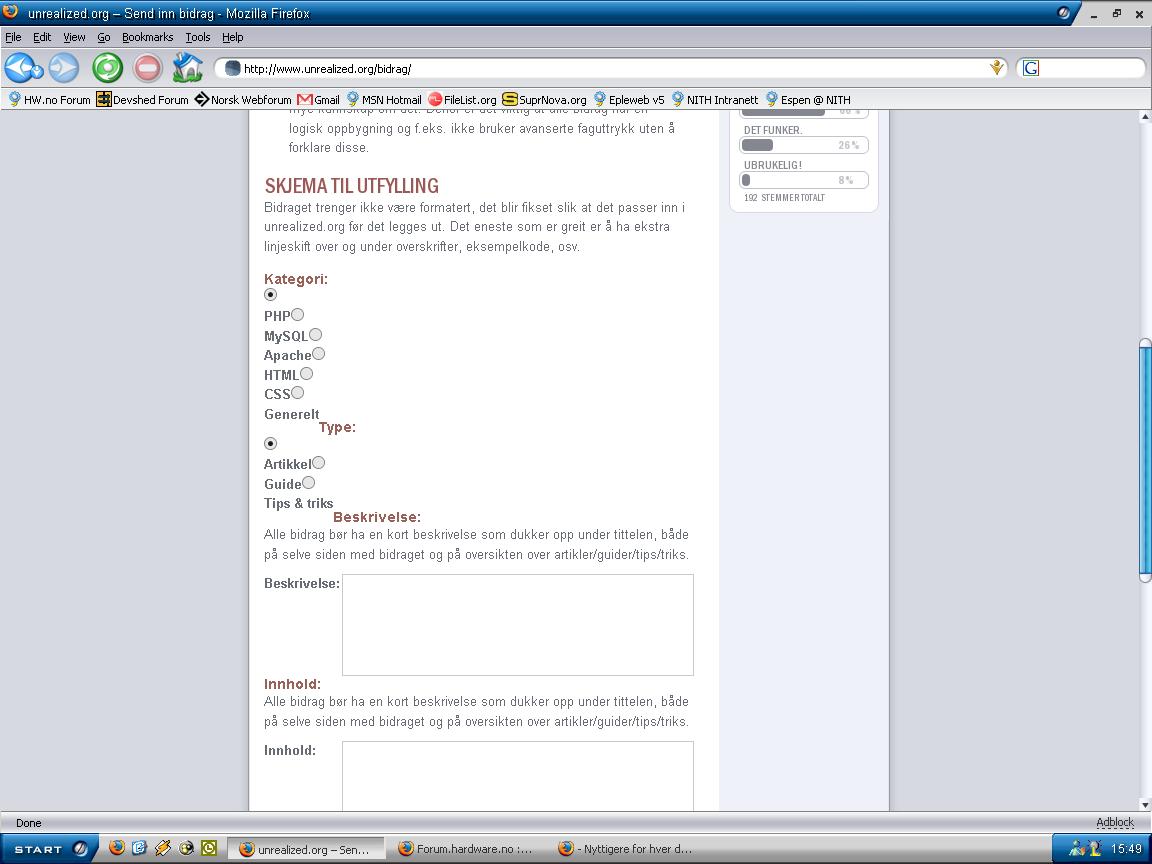Image resolution: width=1152 pixels, height=864 pixels.
Task: Open the Epleweb v5 bookmark
Action: coord(629,99)
